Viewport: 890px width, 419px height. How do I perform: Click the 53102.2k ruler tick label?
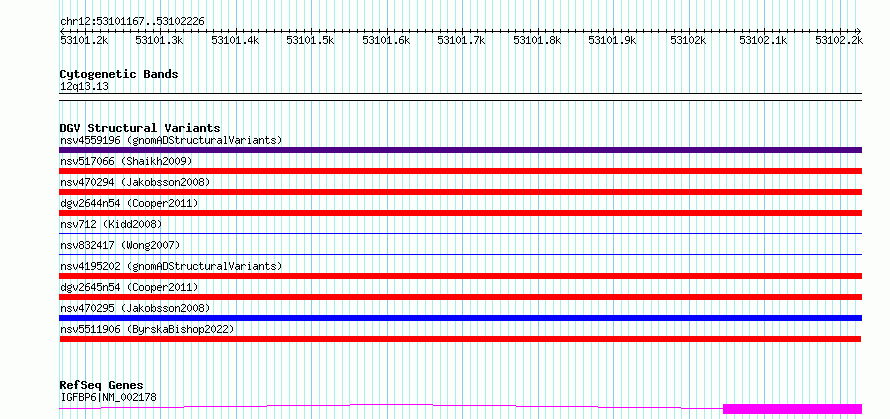[839, 40]
